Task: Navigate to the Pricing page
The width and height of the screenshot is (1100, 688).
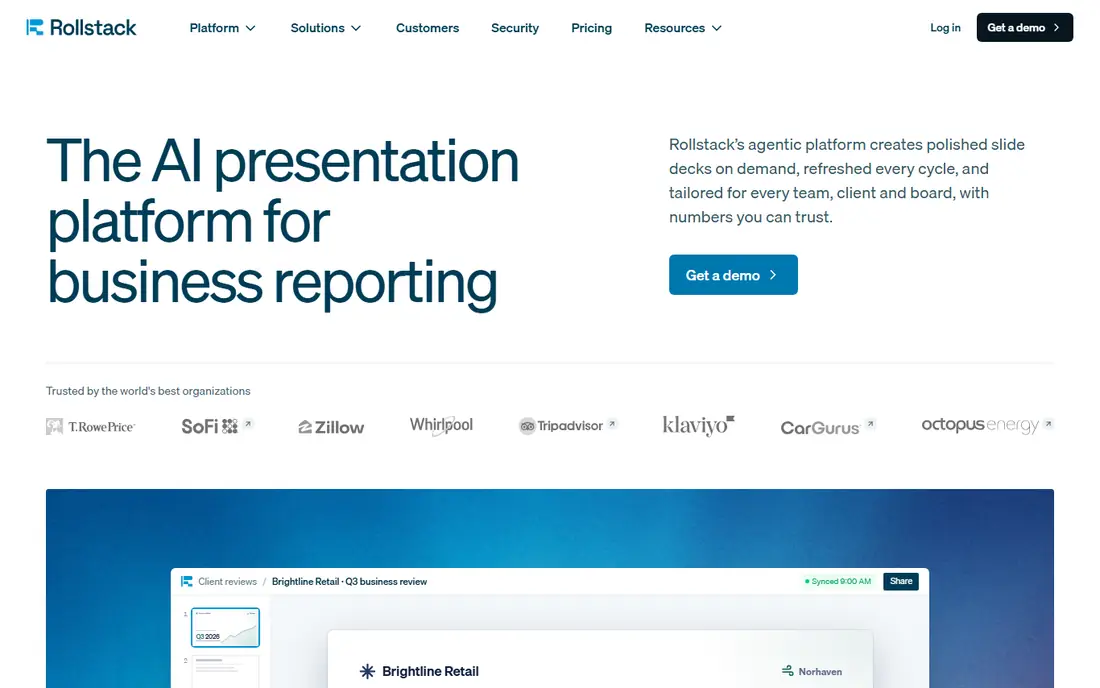Action: [591, 28]
